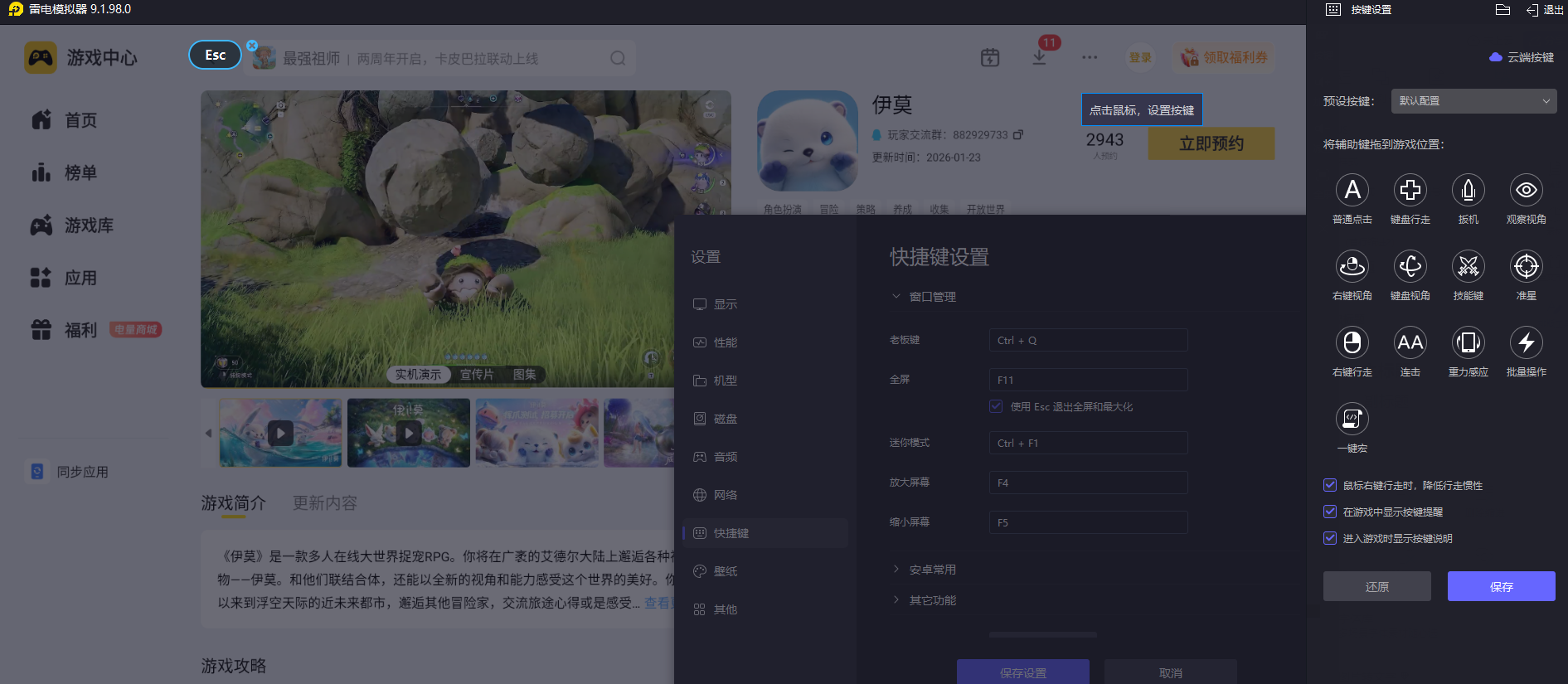Click the 全屏 F11 shortcut field
1568x684 pixels.
tap(1088, 380)
